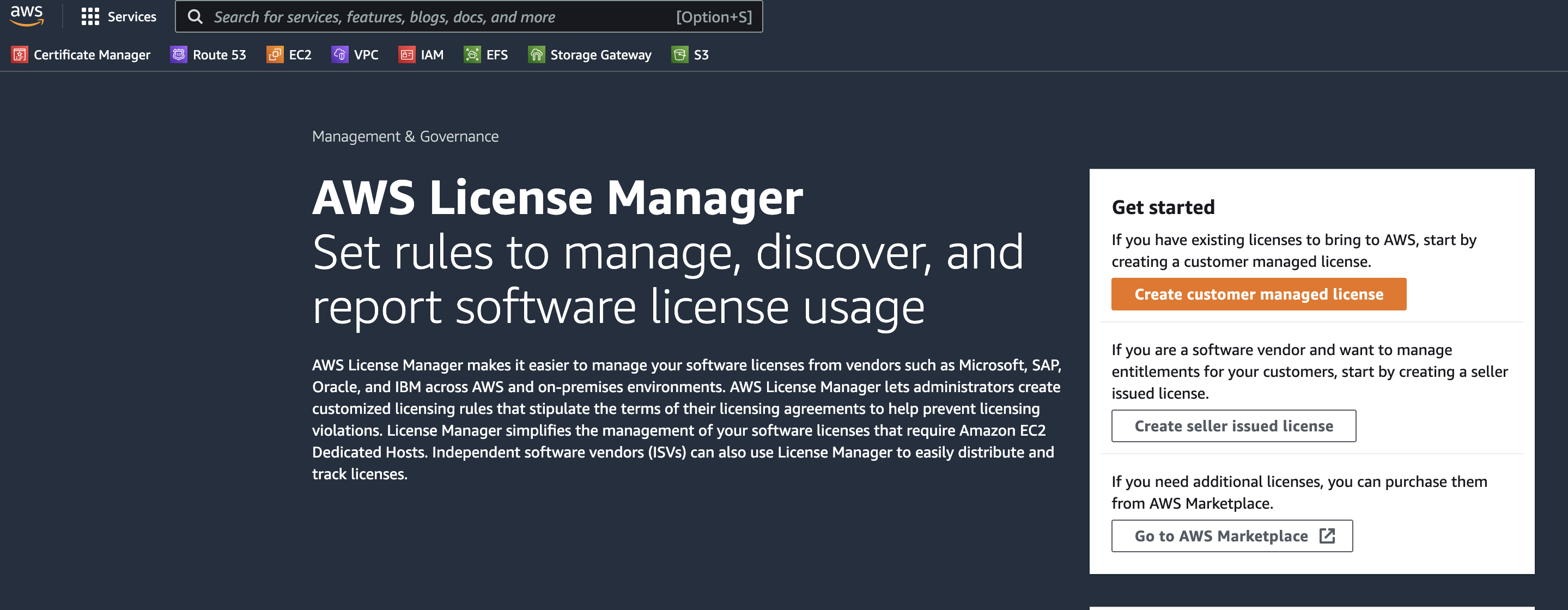Screen dimensions: 1568x610
Task: Go to AWS Marketplace button
Action: click(x=1232, y=536)
